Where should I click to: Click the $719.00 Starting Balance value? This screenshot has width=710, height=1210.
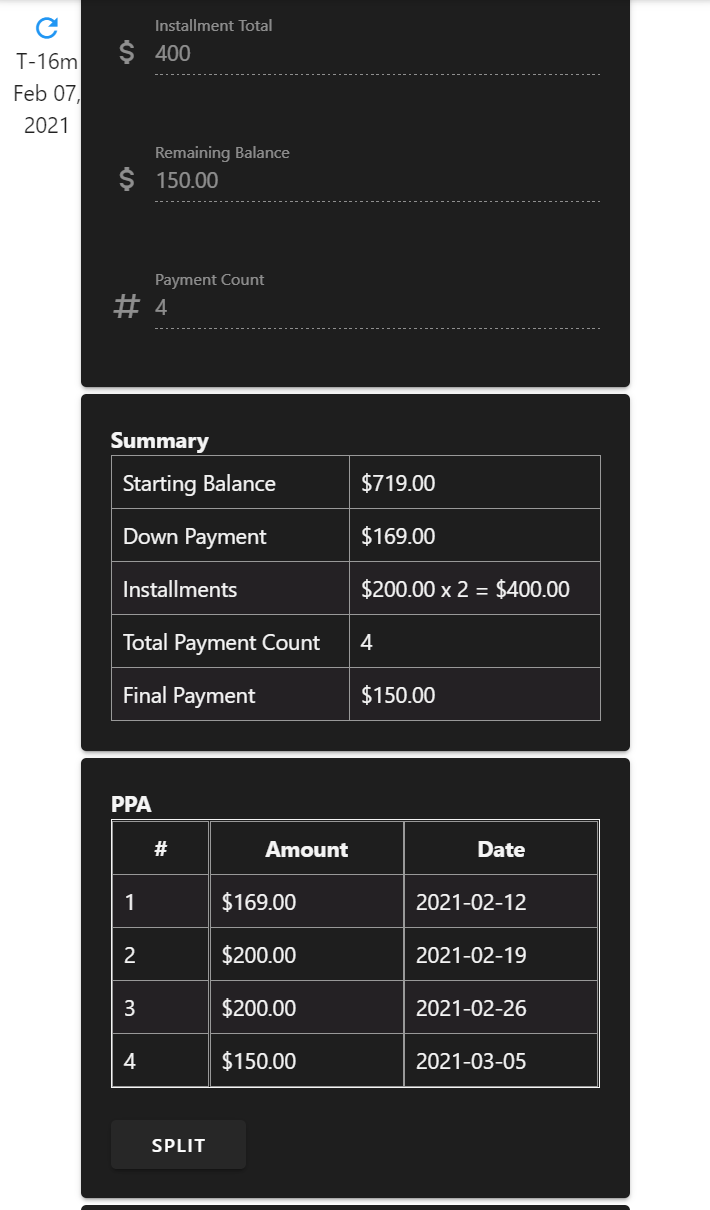[x=398, y=484]
